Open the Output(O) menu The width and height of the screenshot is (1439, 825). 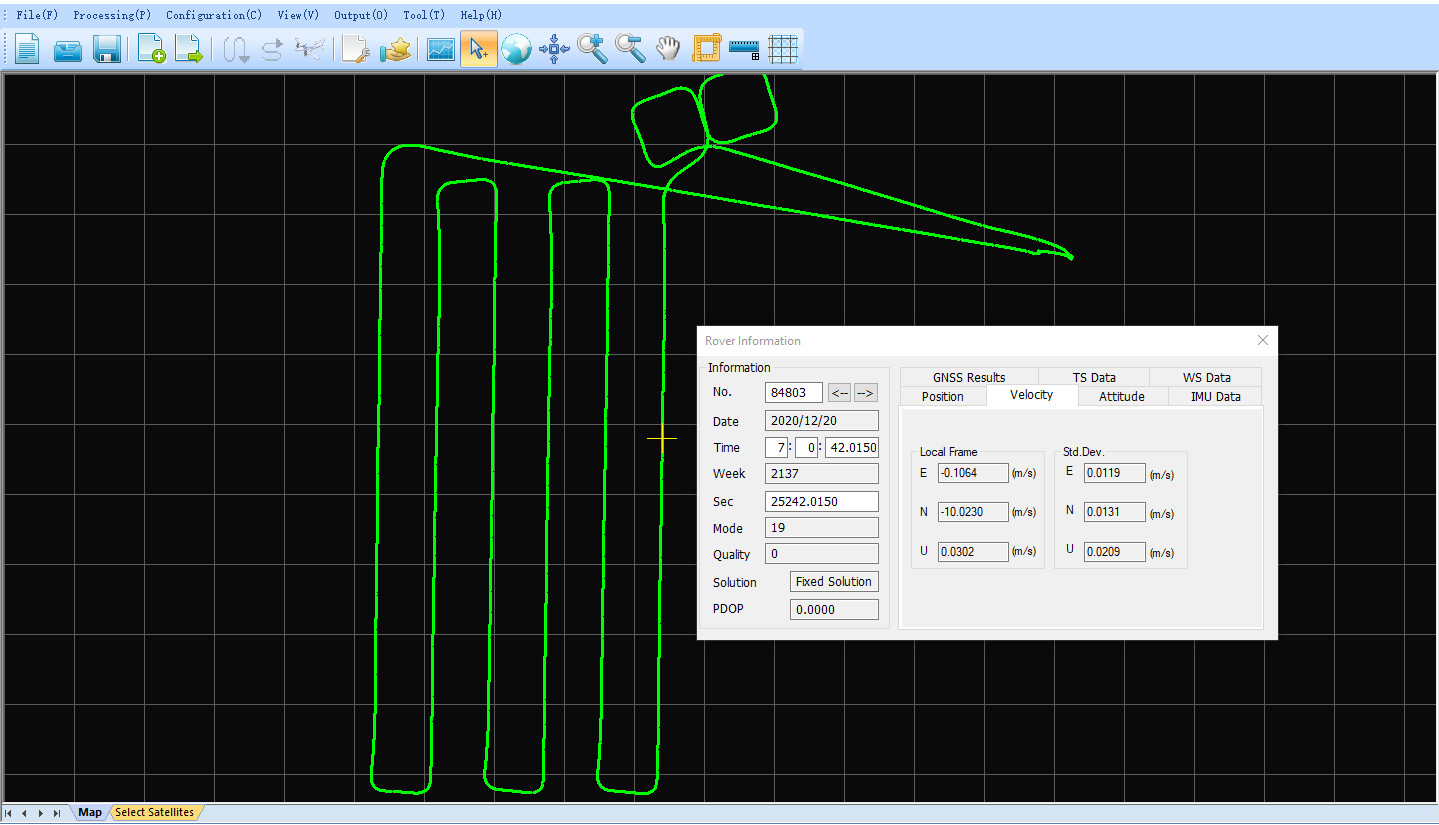tap(361, 15)
